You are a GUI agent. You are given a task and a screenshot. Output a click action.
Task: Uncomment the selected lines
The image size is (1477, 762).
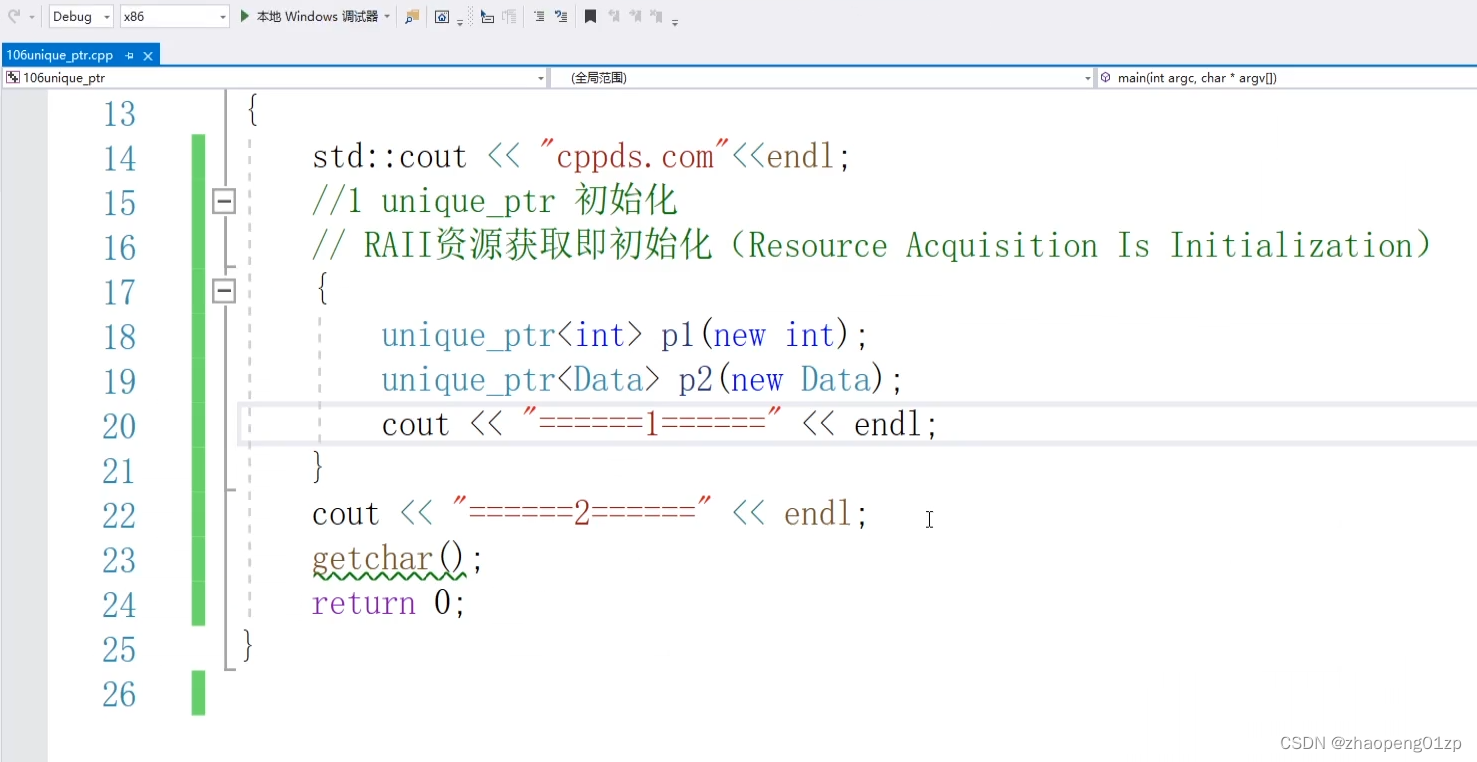tap(561, 16)
